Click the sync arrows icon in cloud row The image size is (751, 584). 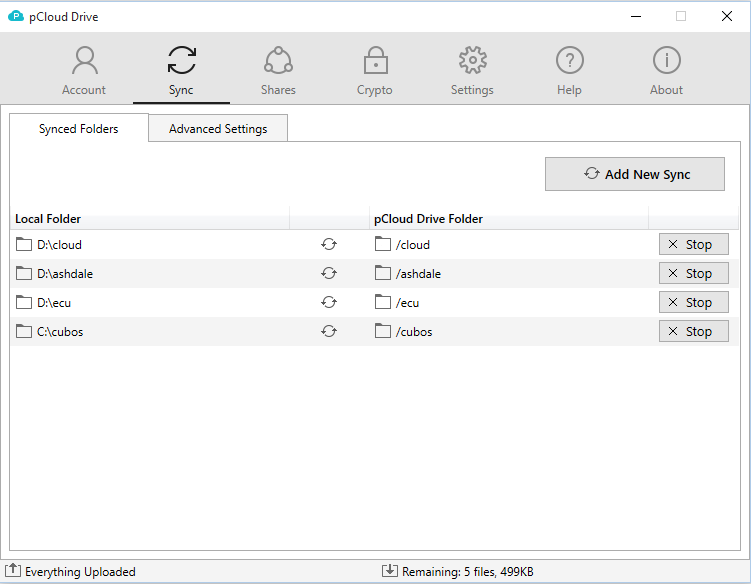[329, 244]
